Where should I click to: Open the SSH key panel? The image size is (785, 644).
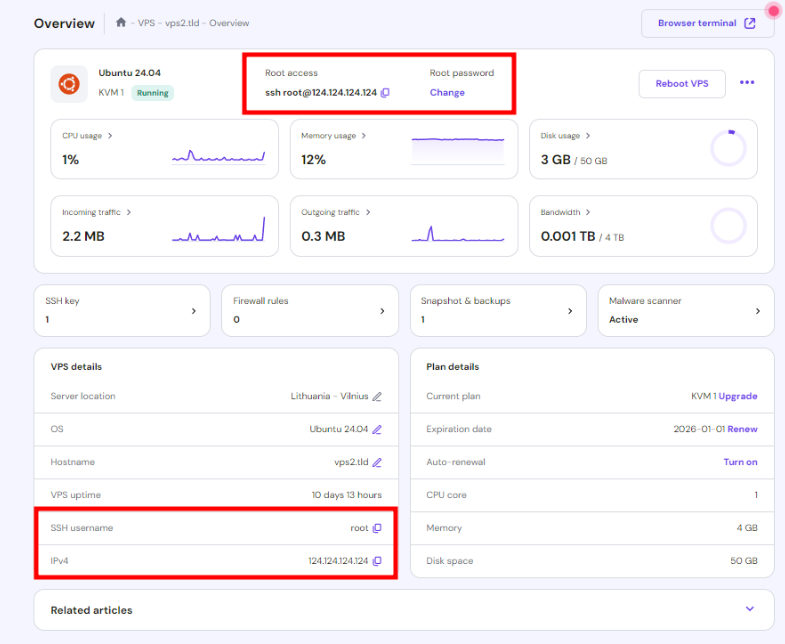pyautogui.click(x=122, y=310)
